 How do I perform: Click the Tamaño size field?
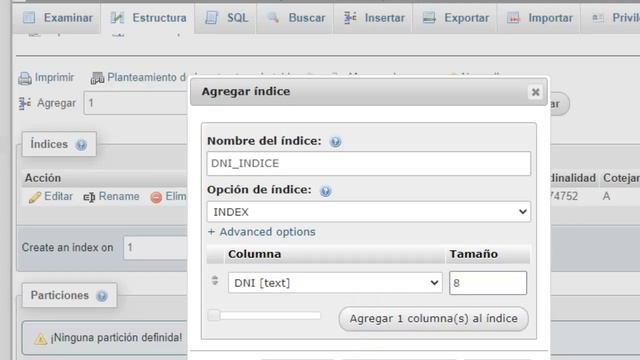coord(488,283)
